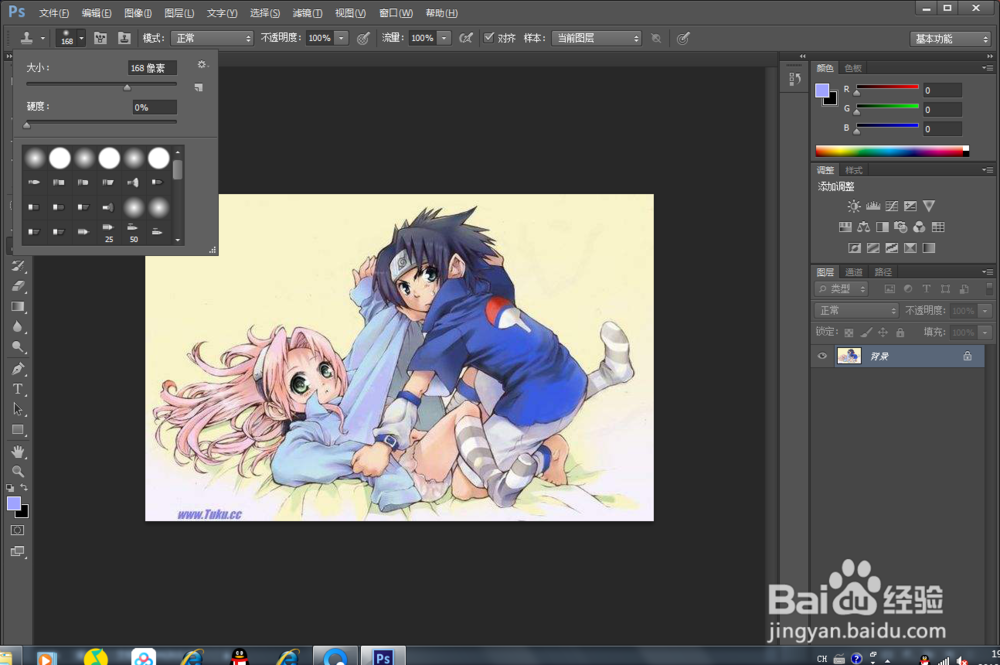Screen dimensions: 1000x665
Task: Change the screen mode
Action: click(18, 552)
